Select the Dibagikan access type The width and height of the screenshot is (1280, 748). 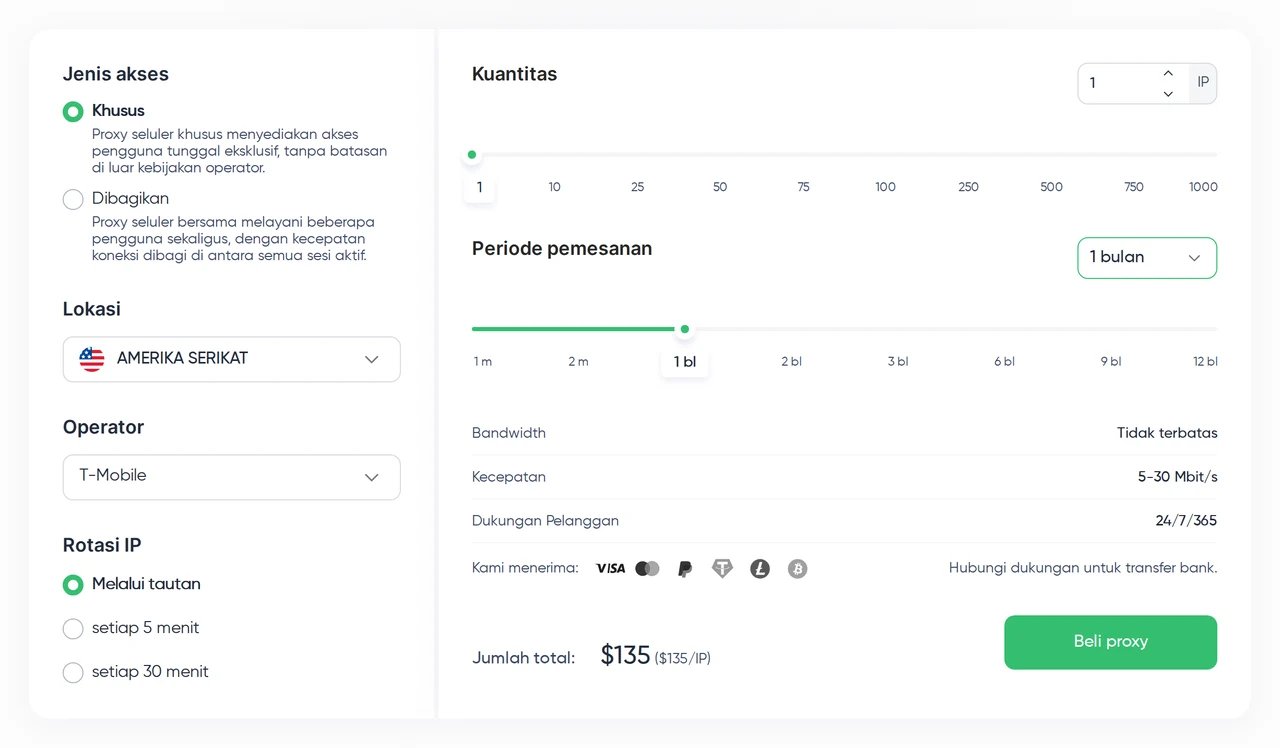click(x=73, y=199)
